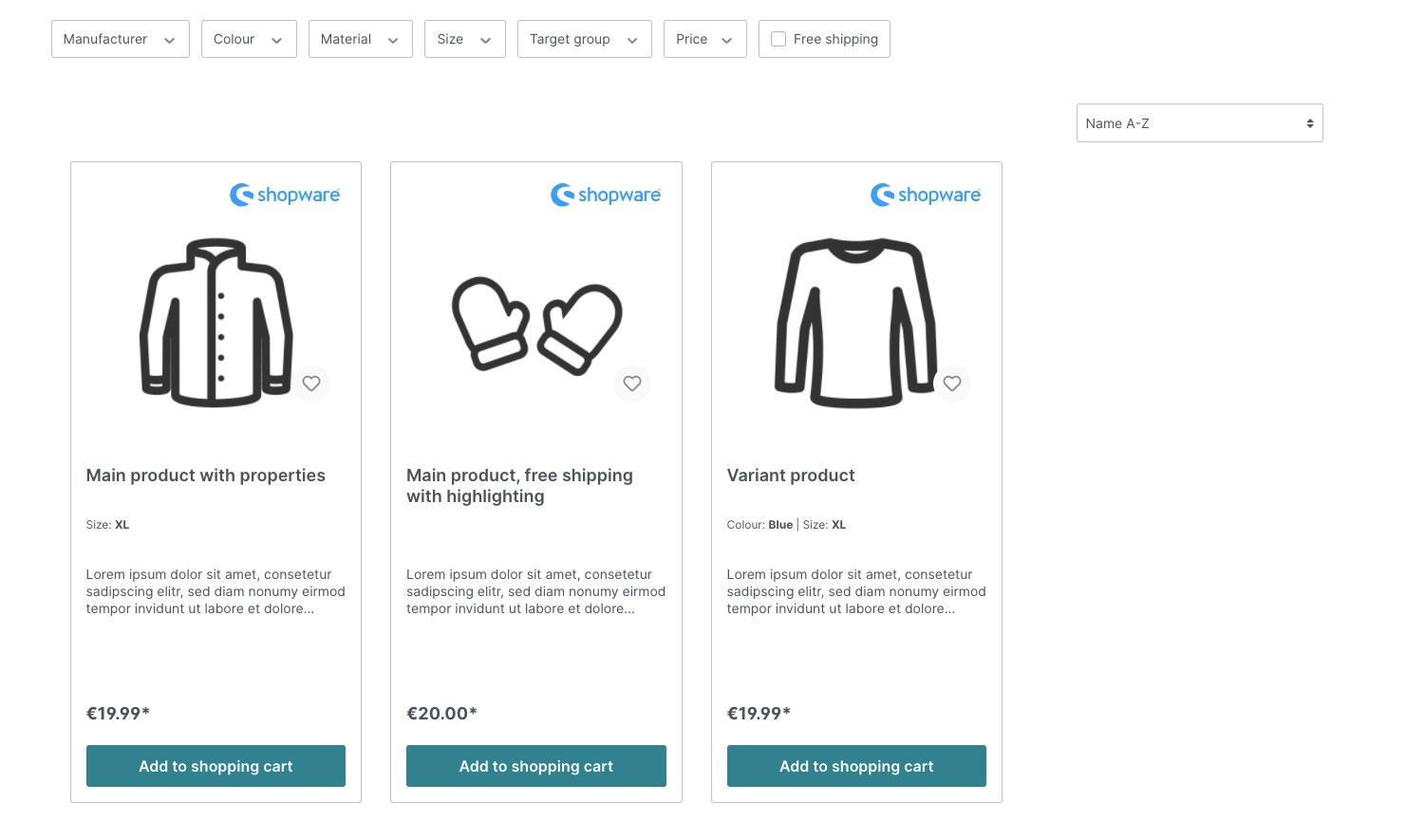Expand the Manufacturer filter dropdown

[x=121, y=39]
